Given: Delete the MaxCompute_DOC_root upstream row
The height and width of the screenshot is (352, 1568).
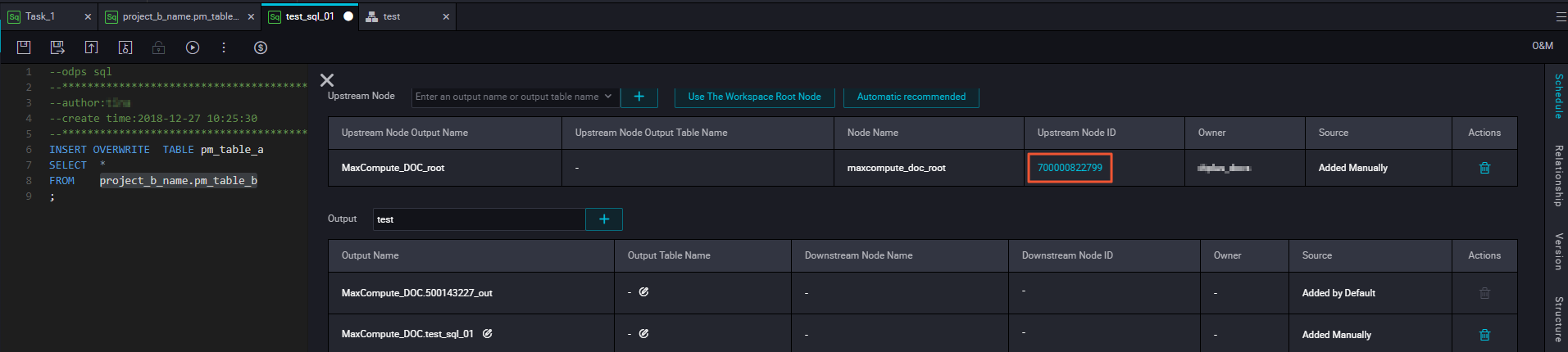Looking at the screenshot, I should (1484, 168).
